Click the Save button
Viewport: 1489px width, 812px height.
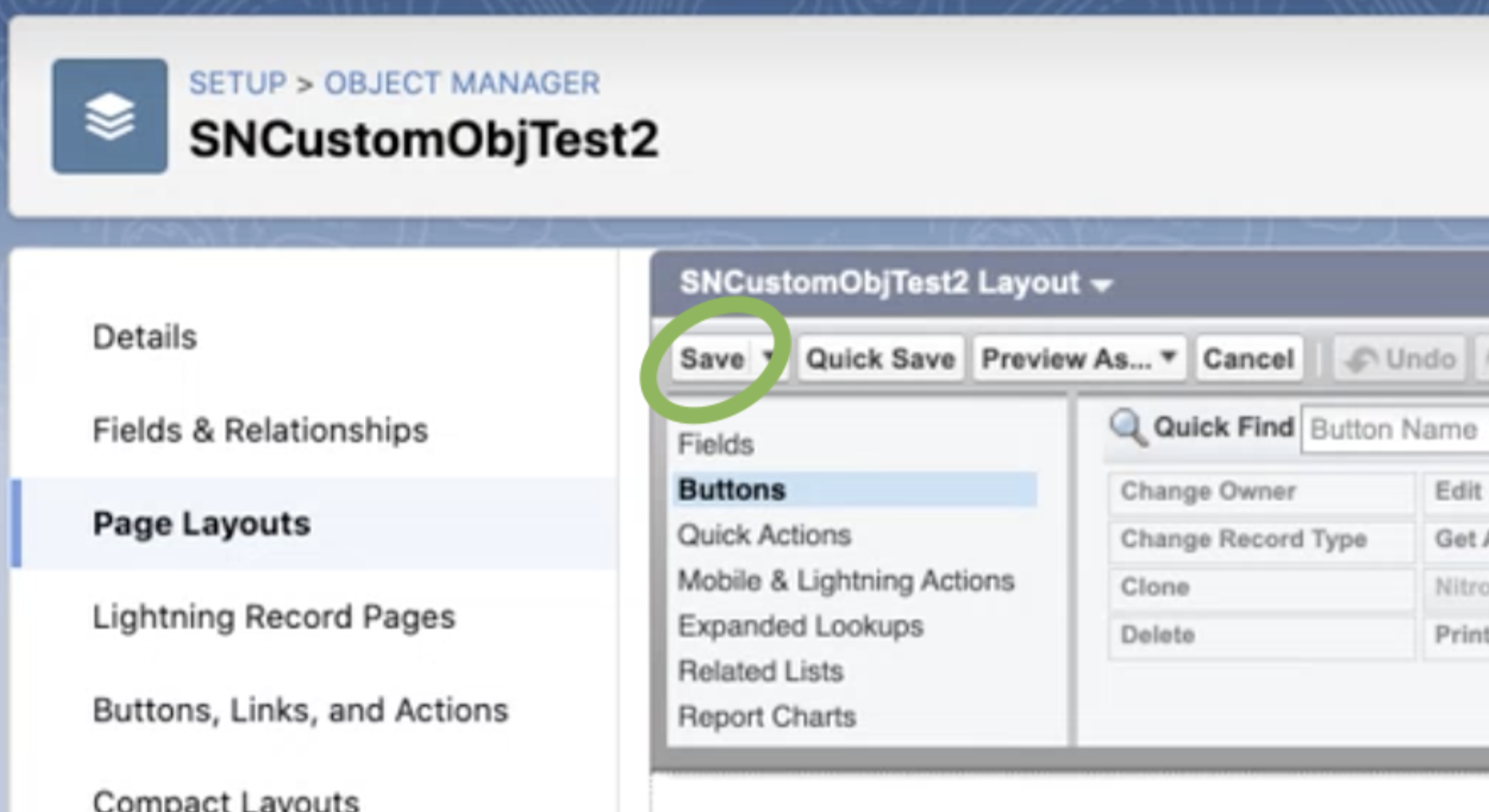[x=712, y=359]
